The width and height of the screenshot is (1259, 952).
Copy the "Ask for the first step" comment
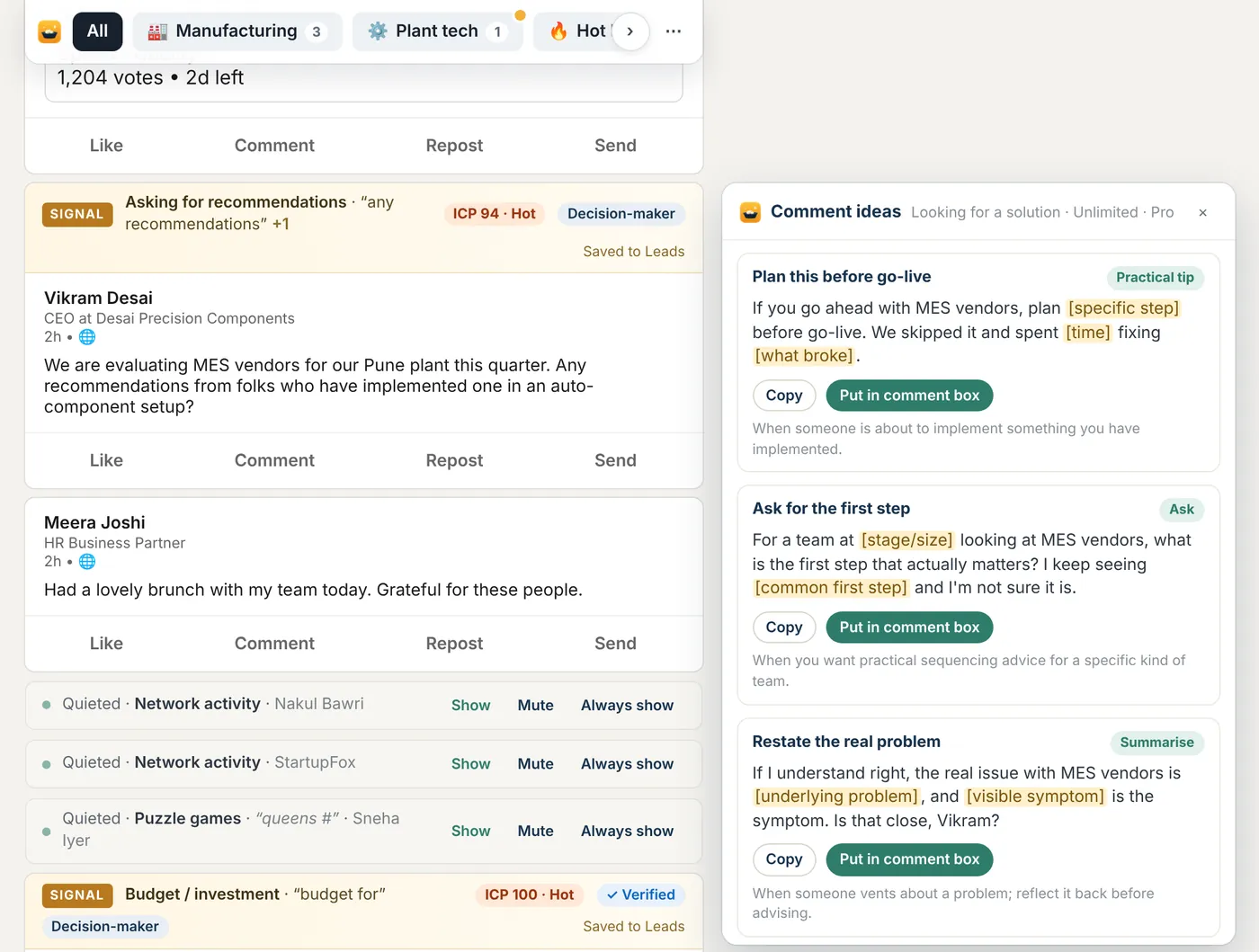[x=784, y=627]
